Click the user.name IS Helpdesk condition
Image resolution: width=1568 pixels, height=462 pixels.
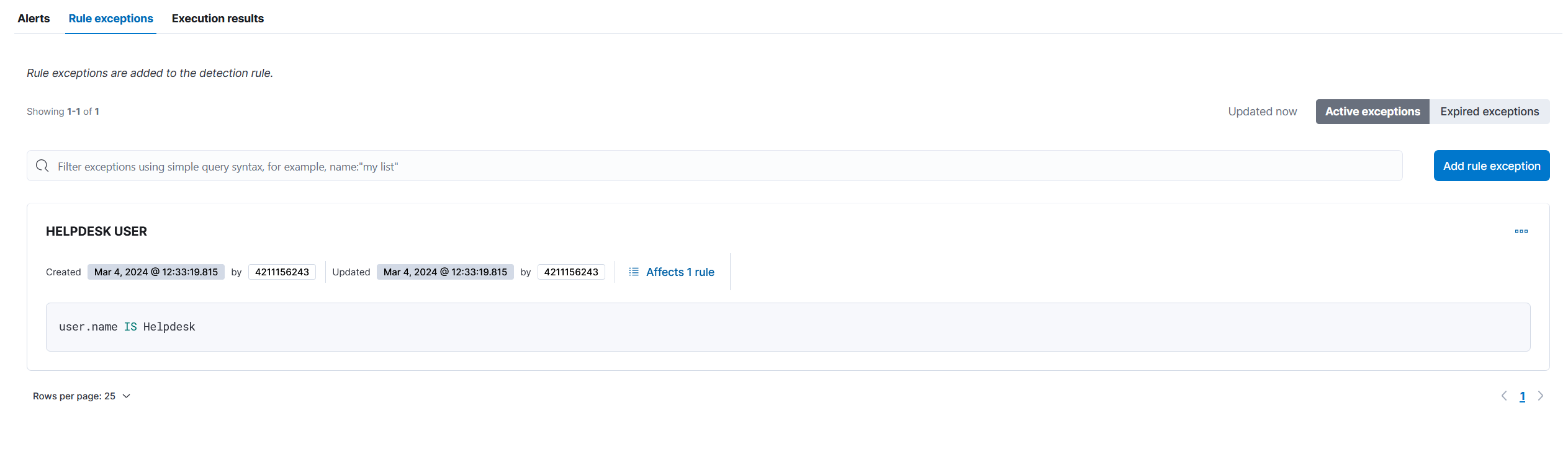[127, 327]
